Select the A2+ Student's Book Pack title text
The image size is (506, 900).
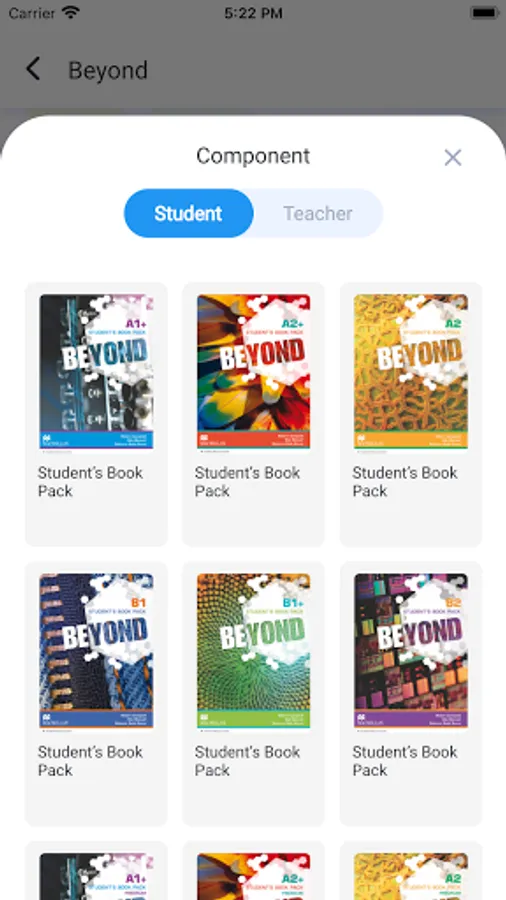[x=247, y=482]
